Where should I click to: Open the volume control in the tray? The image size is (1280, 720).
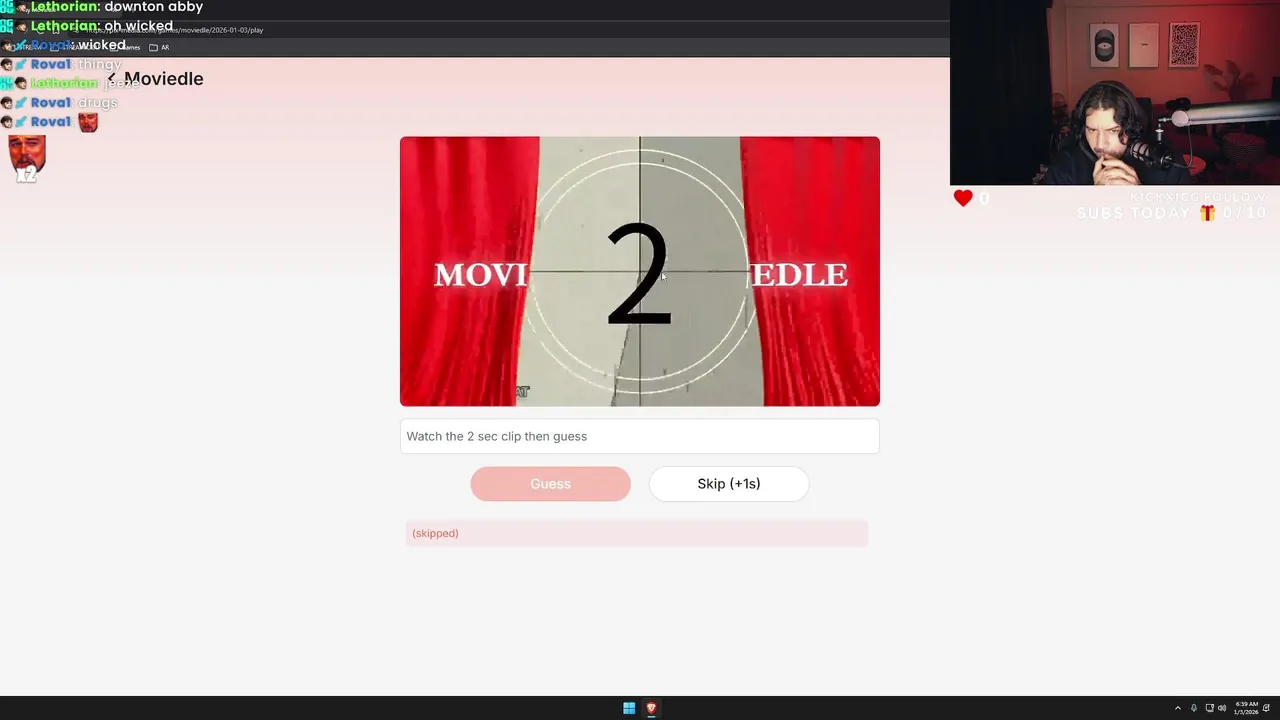pyautogui.click(x=1222, y=708)
